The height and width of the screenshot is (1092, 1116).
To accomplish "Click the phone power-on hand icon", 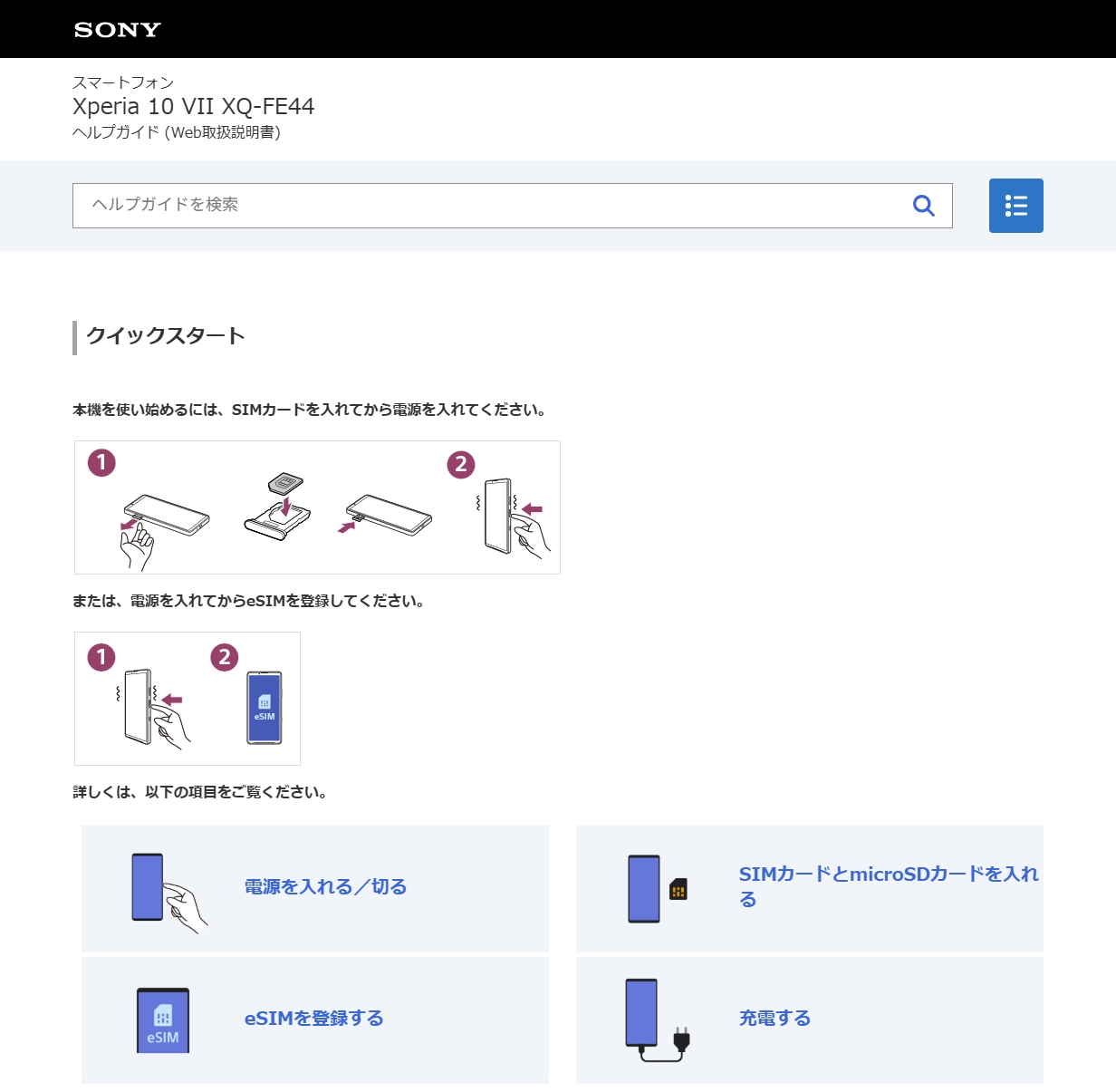I will pos(167,890).
